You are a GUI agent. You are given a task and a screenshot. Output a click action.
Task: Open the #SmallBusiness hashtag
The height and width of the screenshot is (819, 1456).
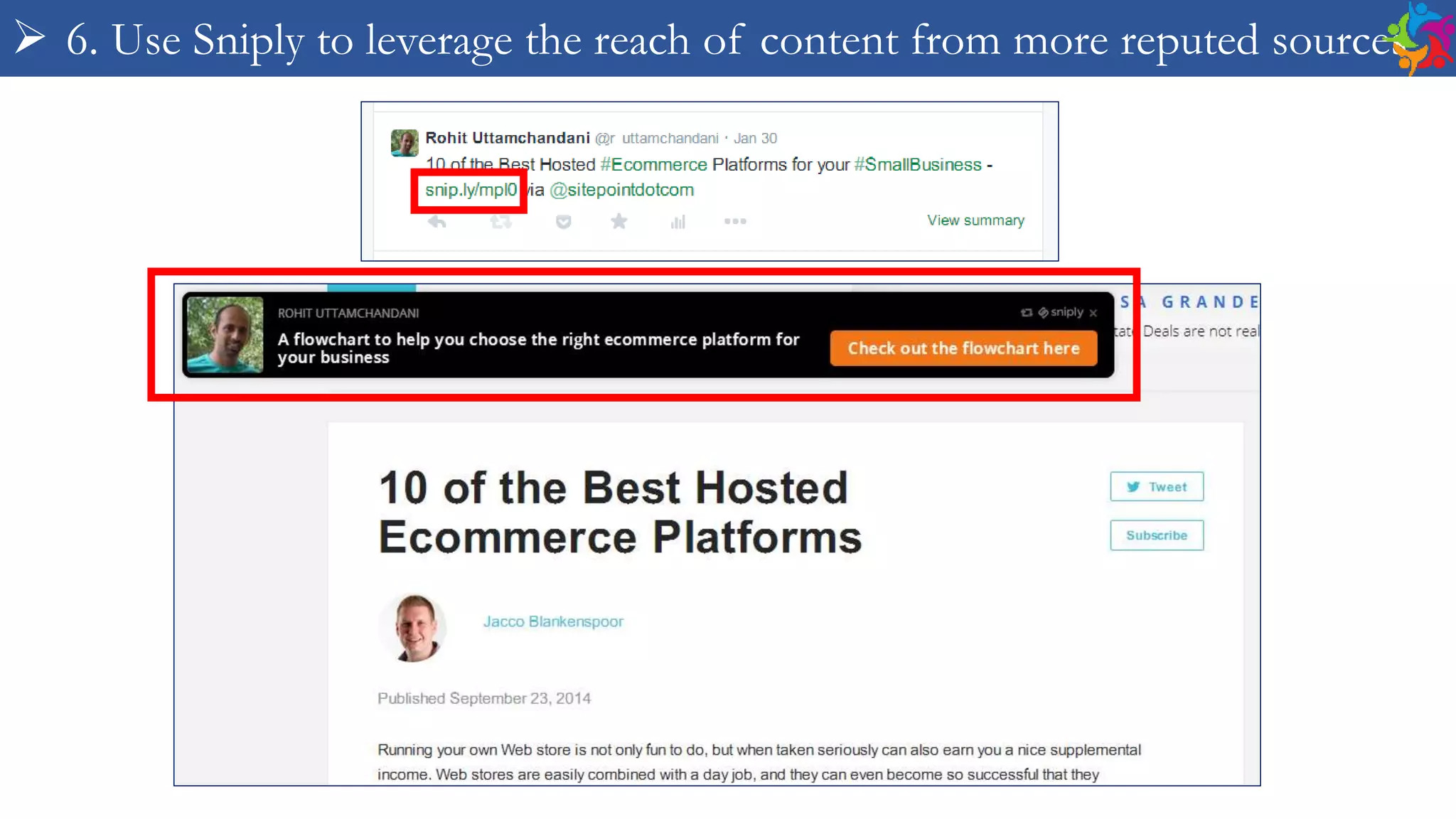pyautogui.click(x=918, y=164)
